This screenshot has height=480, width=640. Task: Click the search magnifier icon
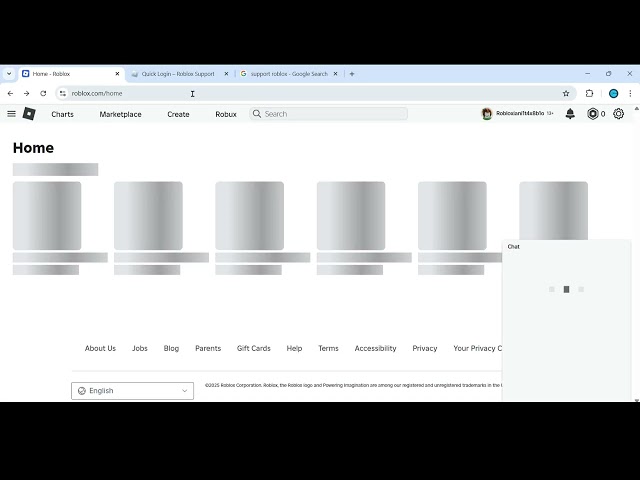point(257,114)
